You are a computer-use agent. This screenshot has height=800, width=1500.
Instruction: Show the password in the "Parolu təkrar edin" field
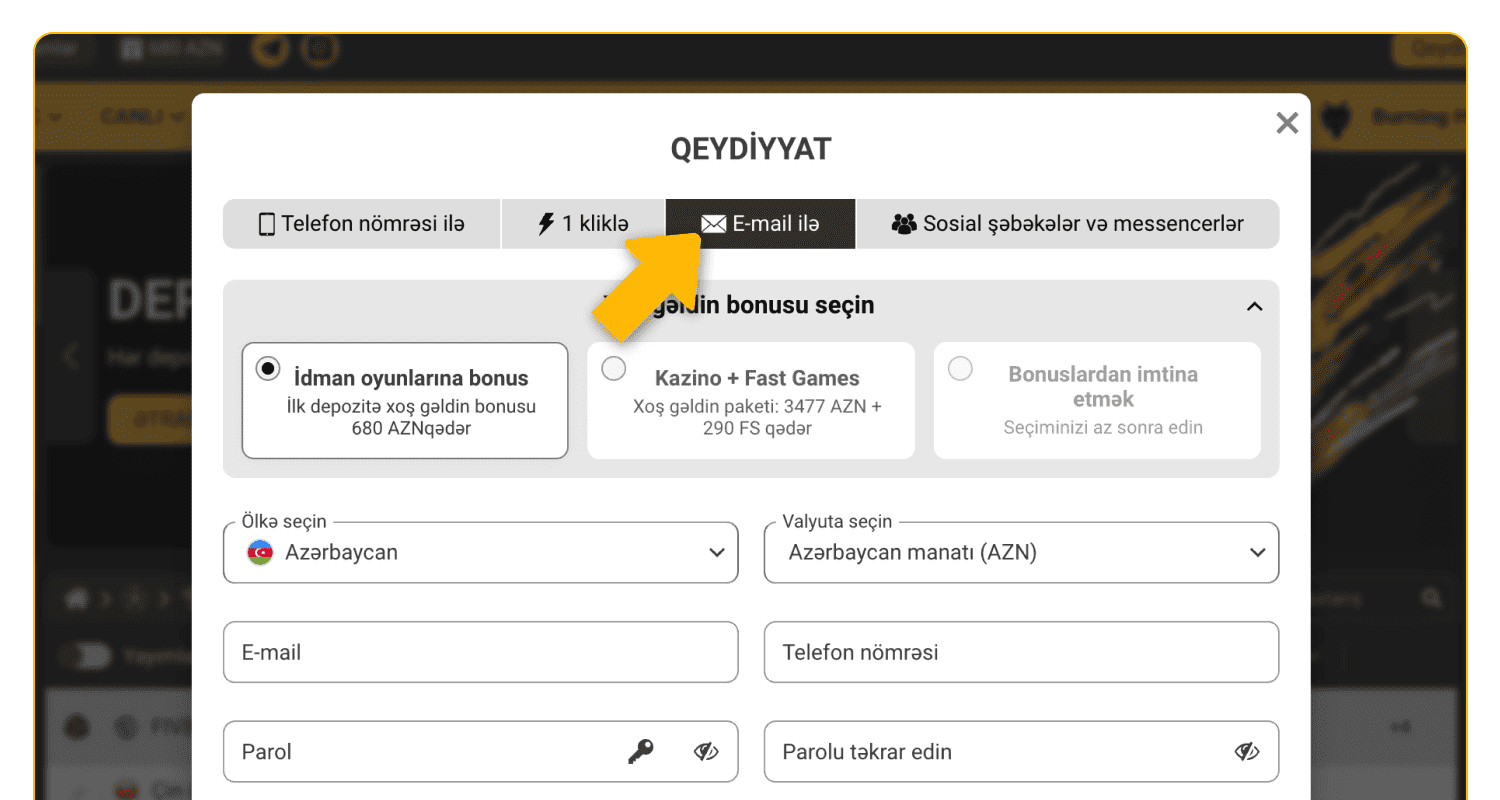(x=1246, y=751)
